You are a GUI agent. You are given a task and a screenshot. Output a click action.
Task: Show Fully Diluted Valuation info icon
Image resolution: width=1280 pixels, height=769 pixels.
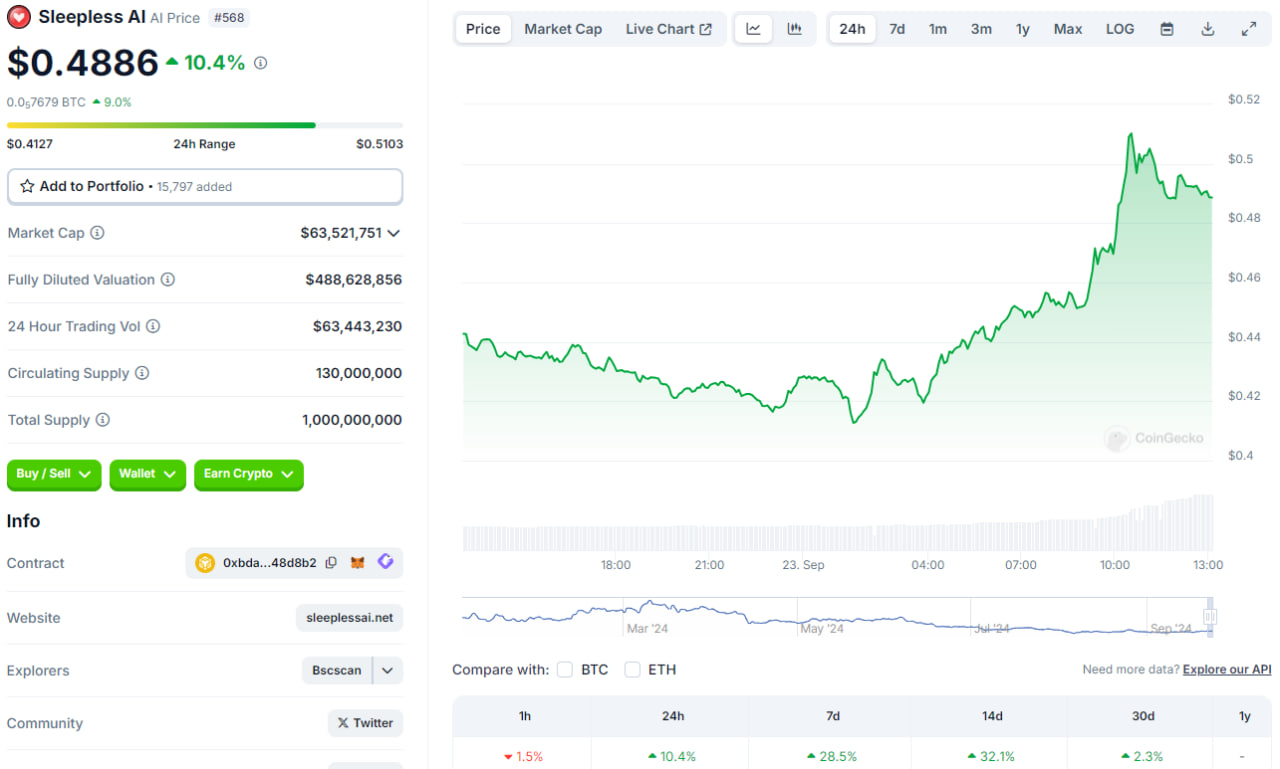[168, 280]
